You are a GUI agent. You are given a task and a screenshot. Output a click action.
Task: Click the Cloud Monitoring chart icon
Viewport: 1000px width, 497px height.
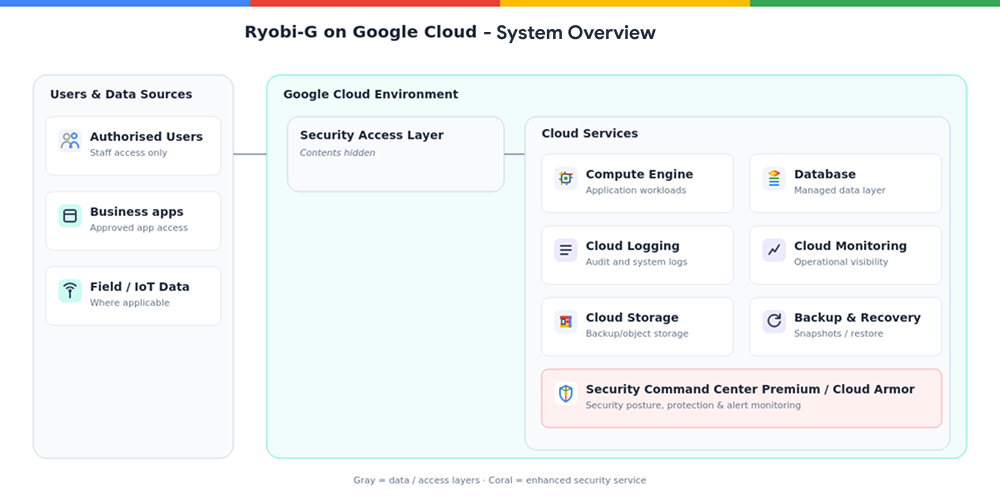[x=774, y=250]
